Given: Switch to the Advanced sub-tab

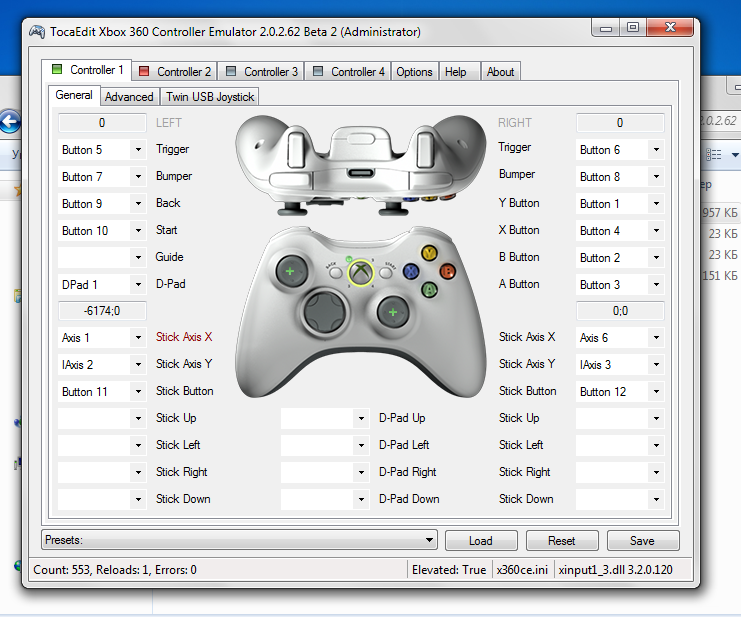Looking at the screenshot, I should (x=129, y=97).
